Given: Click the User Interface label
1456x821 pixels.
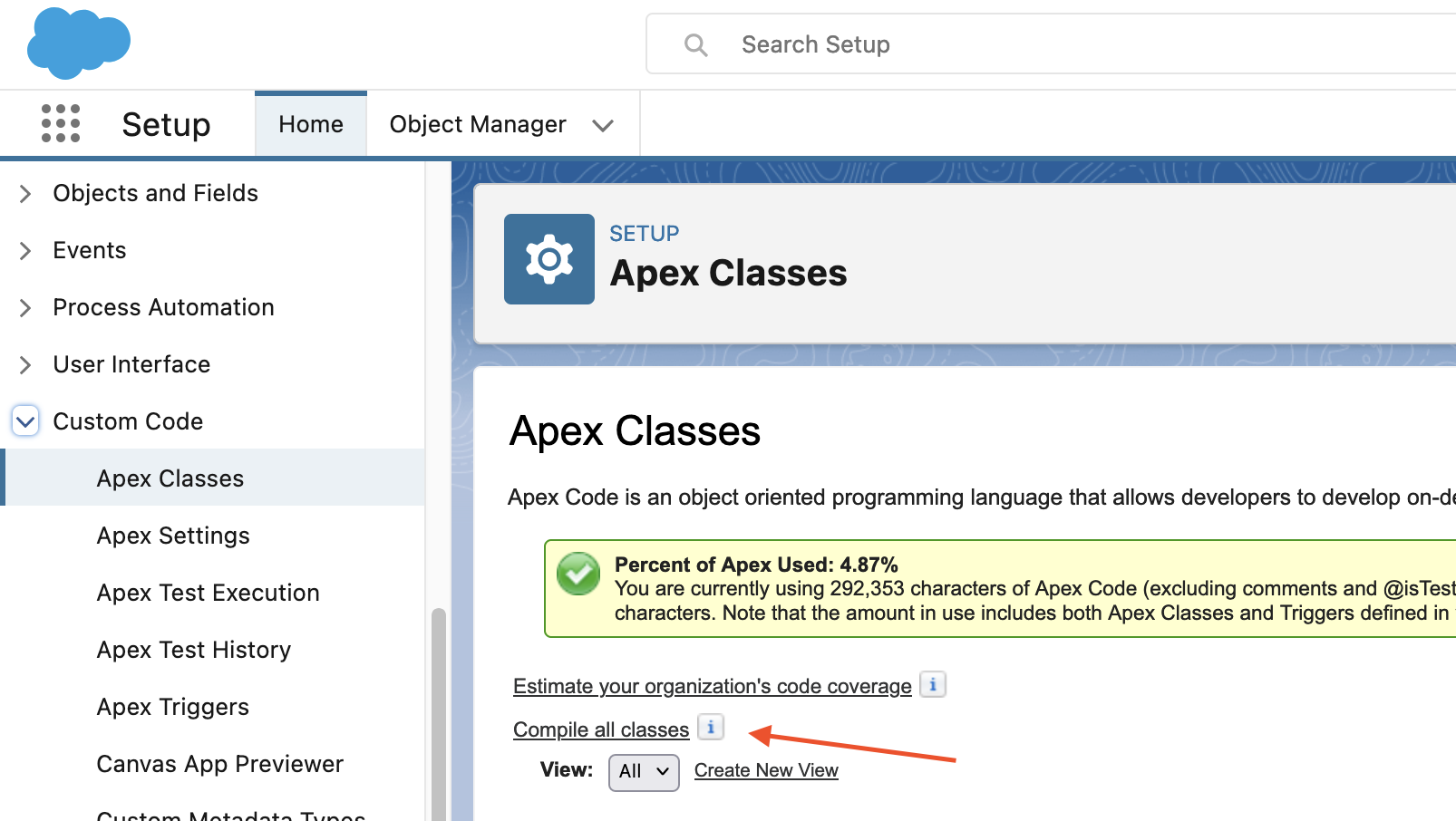Looking at the screenshot, I should (x=132, y=364).
